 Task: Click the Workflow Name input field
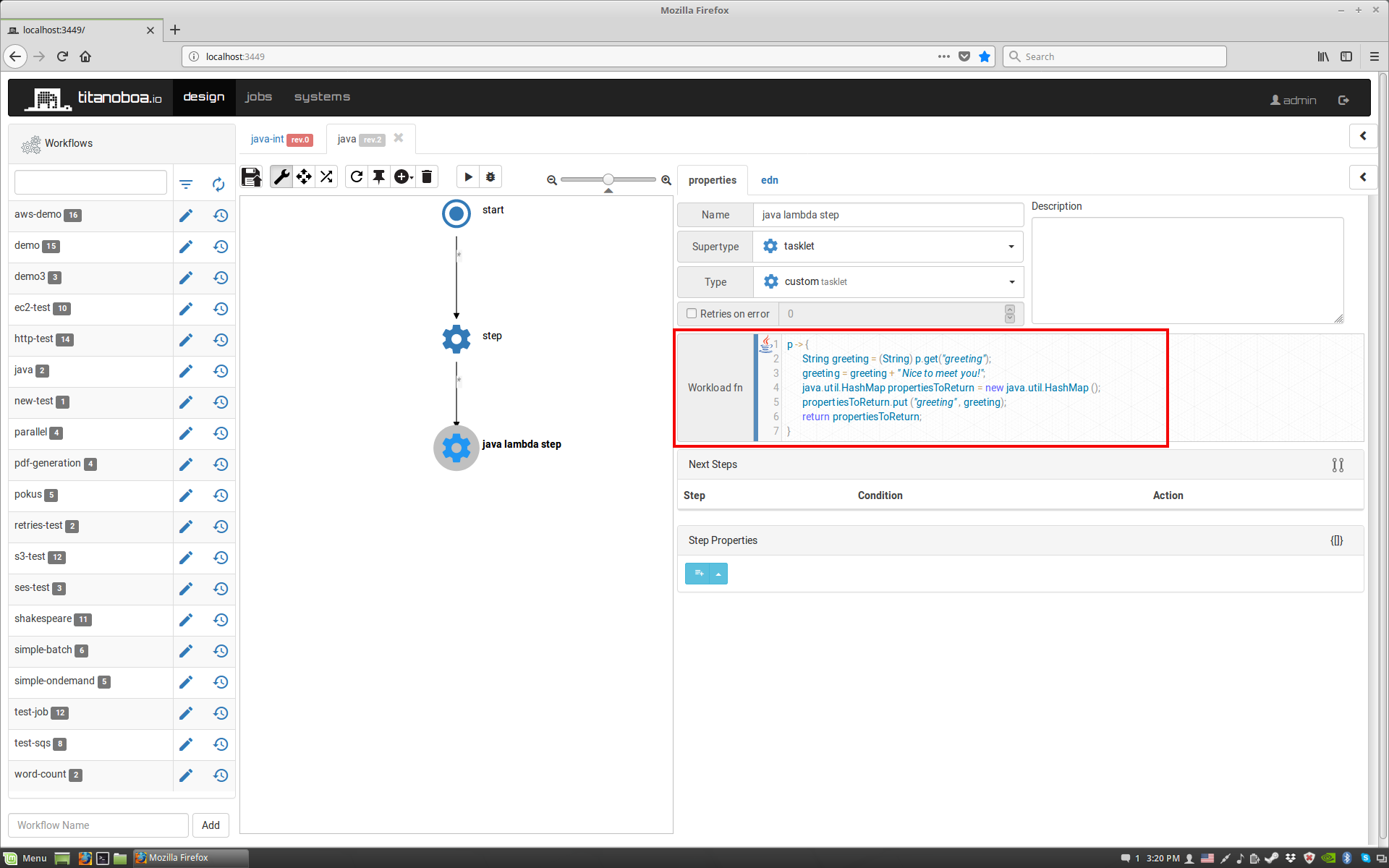(98, 825)
